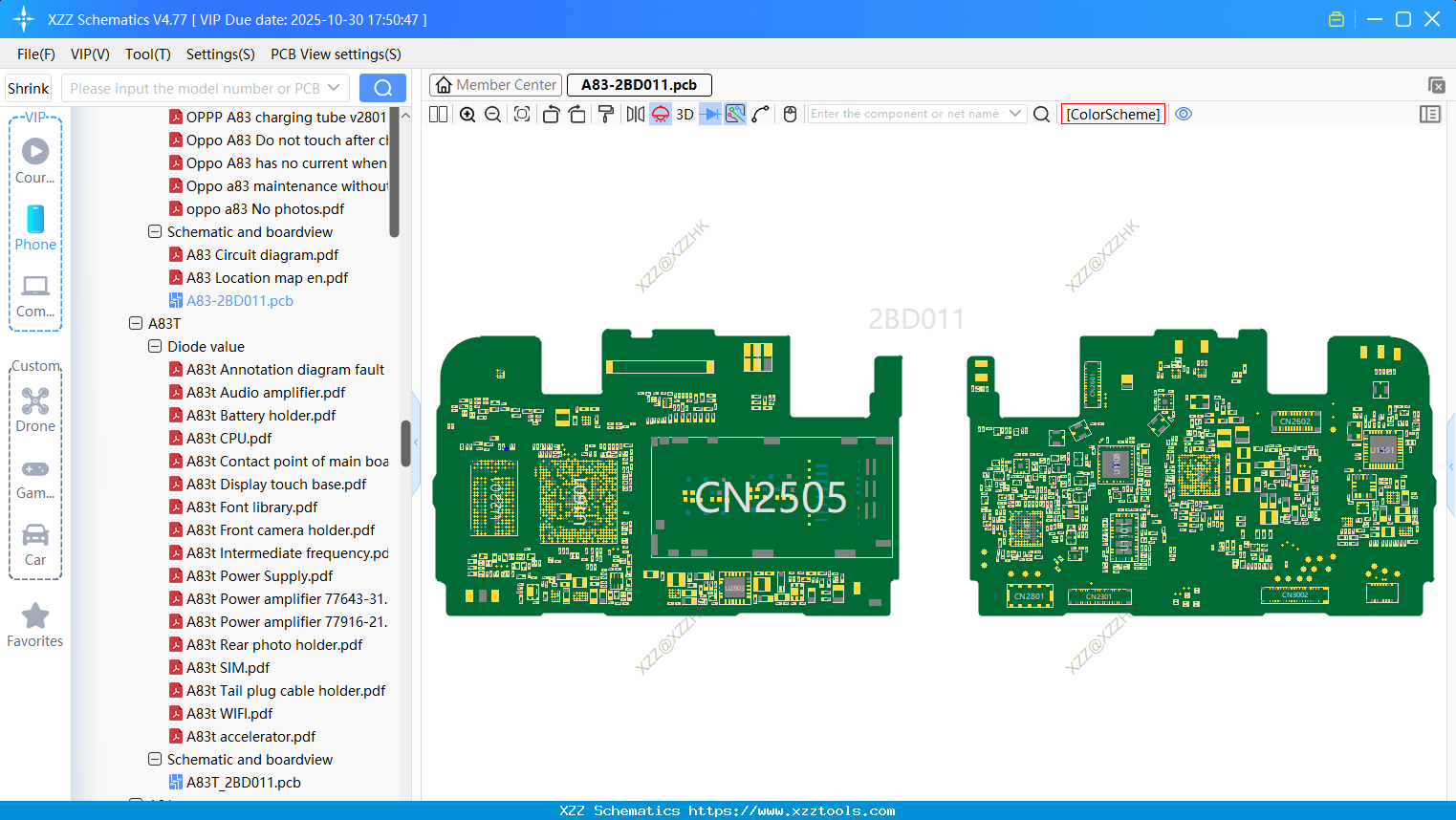Open the component or net name dropdown
The image size is (1456, 820).
pyautogui.click(x=1015, y=114)
